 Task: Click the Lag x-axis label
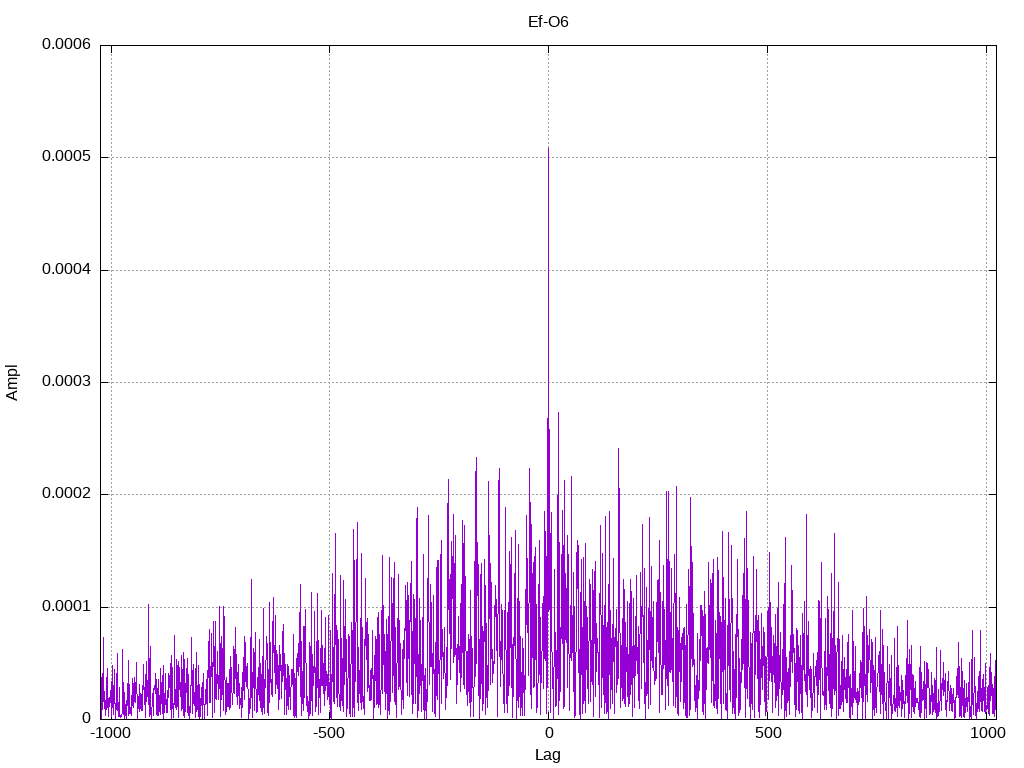tap(548, 755)
